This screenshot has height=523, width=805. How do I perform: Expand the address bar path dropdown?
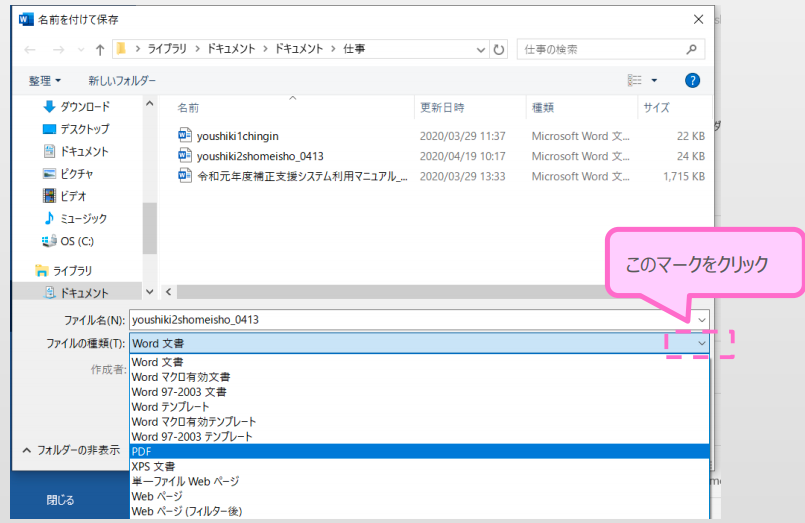pos(481,50)
